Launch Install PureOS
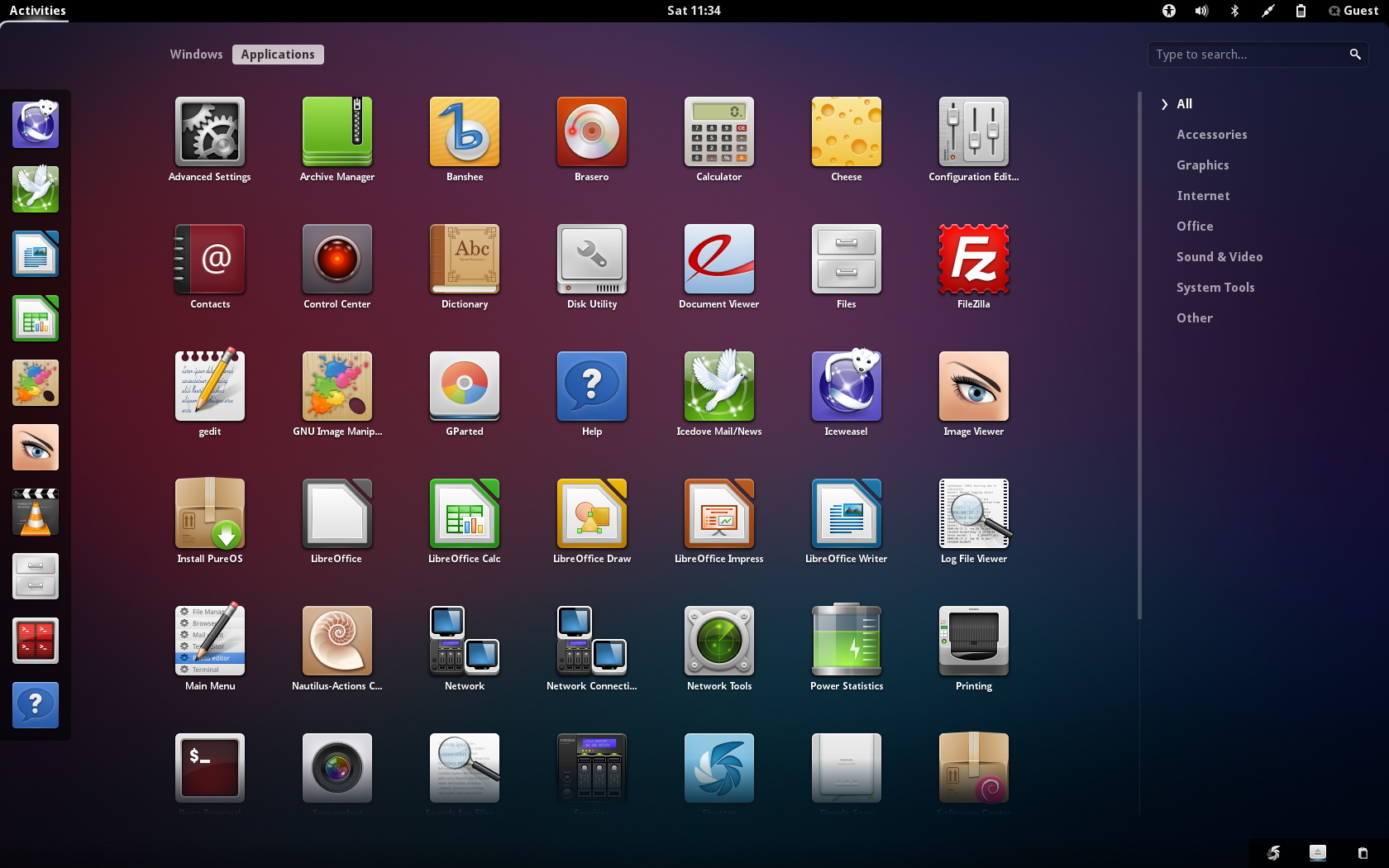 pyautogui.click(x=210, y=514)
